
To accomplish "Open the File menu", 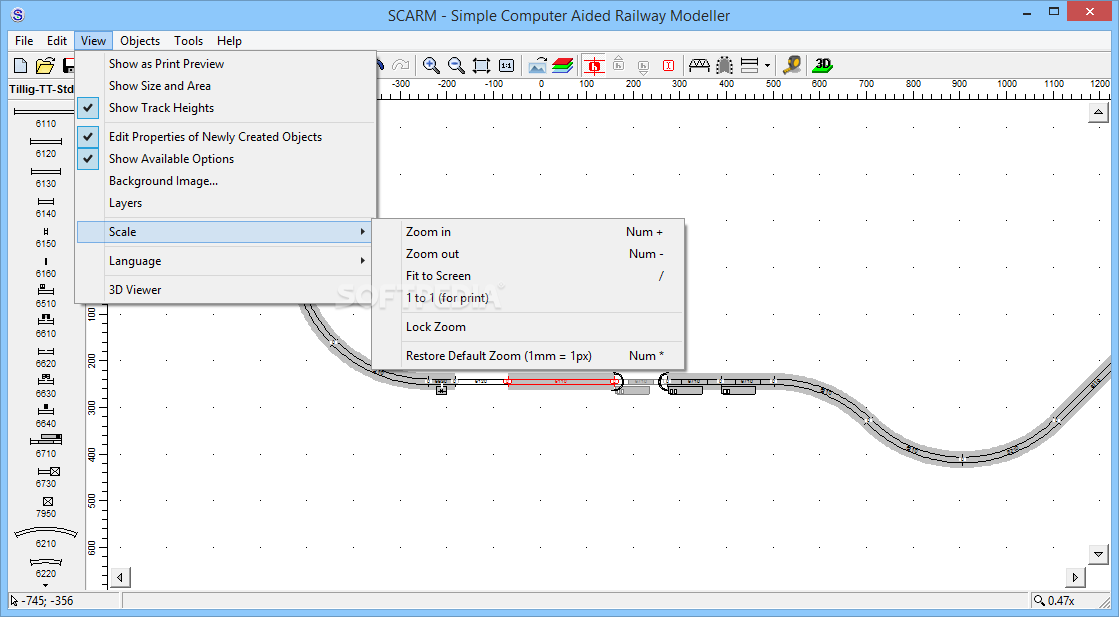I will 24,41.
